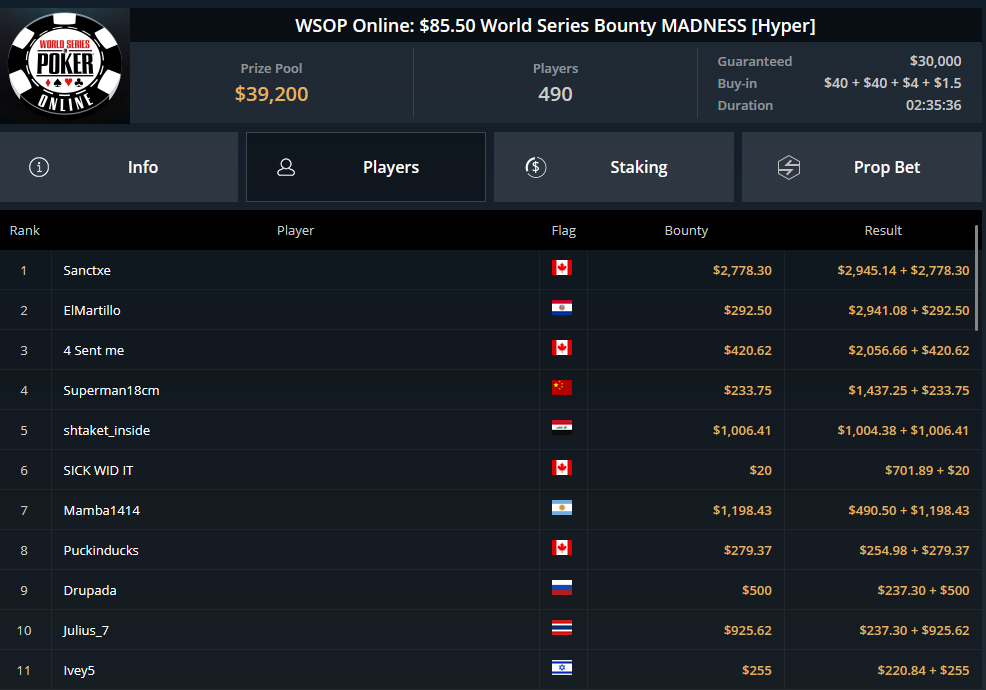Image resolution: width=986 pixels, height=690 pixels.
Task: Select player name Sanctxe
Action: pyautogui.click(x=87, y=270)
